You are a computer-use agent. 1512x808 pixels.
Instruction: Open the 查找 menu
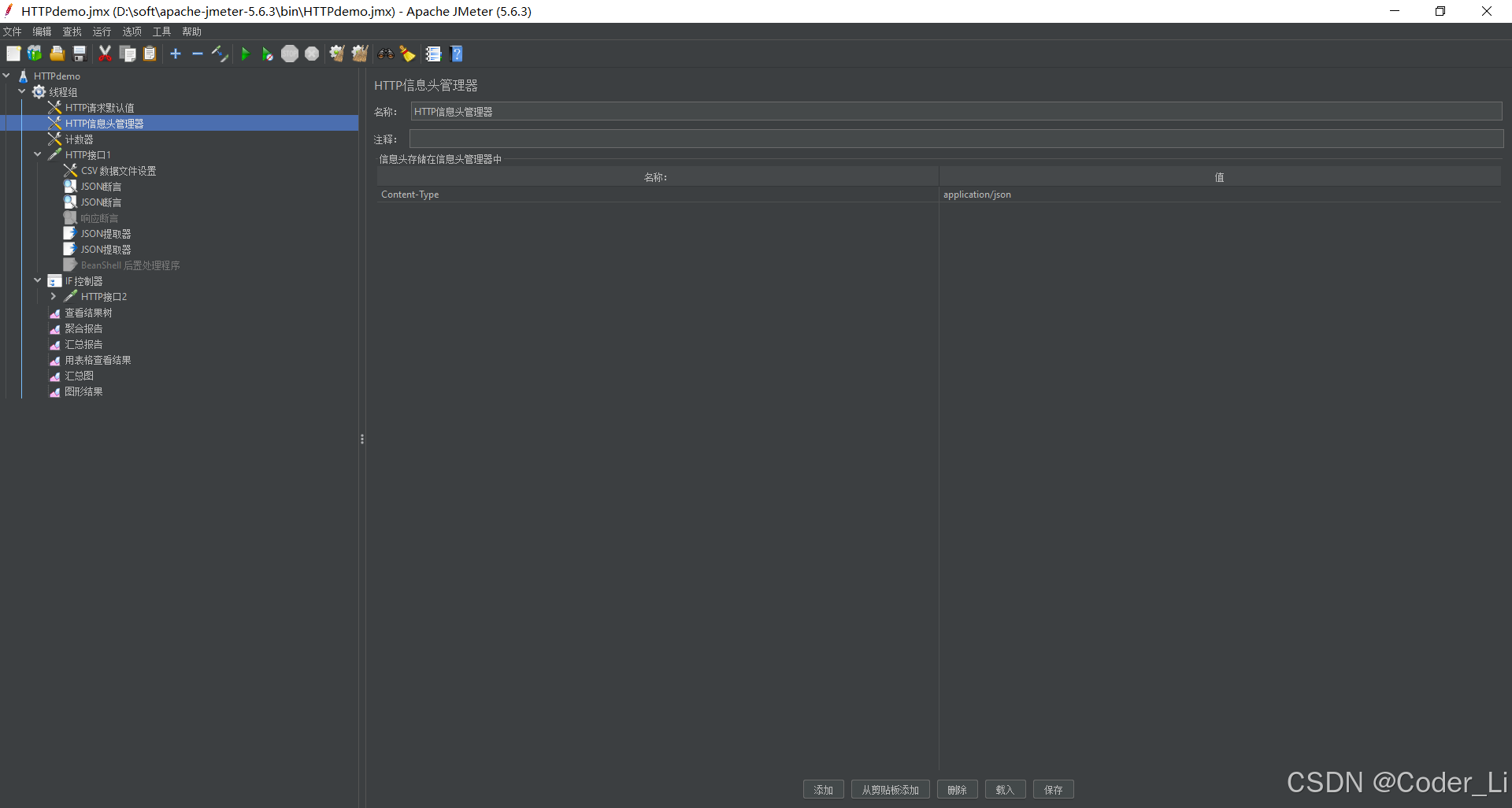coord(72,32)
